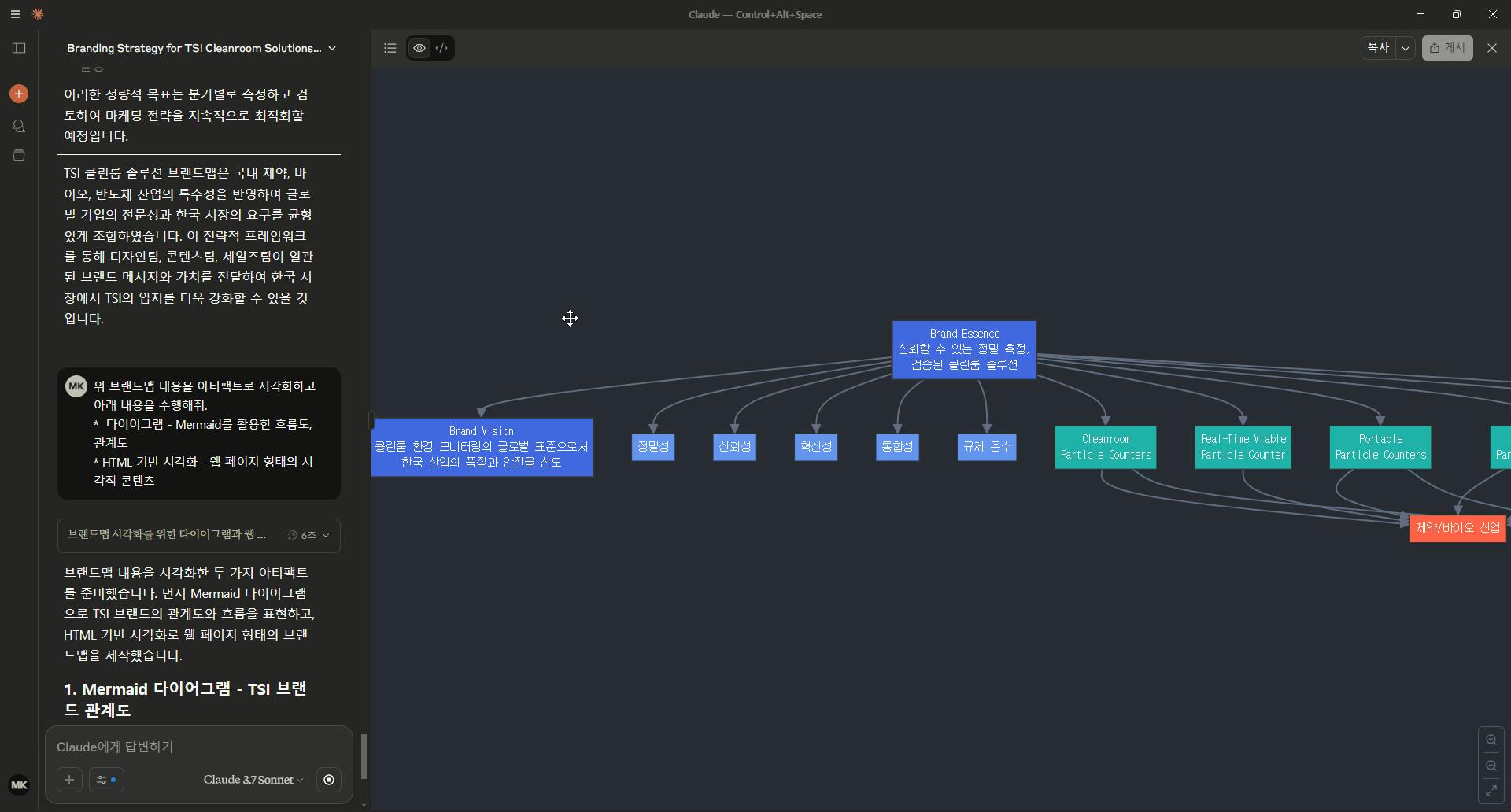Click the 통합성 value node
This screenshot has height=812, width=1511.
tap(897, 447)
